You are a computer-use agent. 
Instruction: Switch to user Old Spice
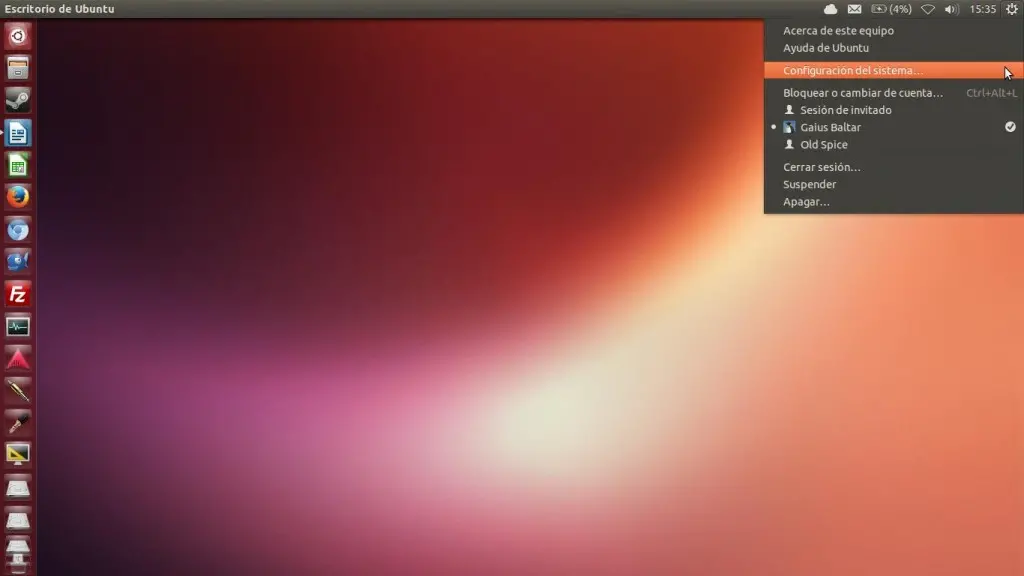893,144
